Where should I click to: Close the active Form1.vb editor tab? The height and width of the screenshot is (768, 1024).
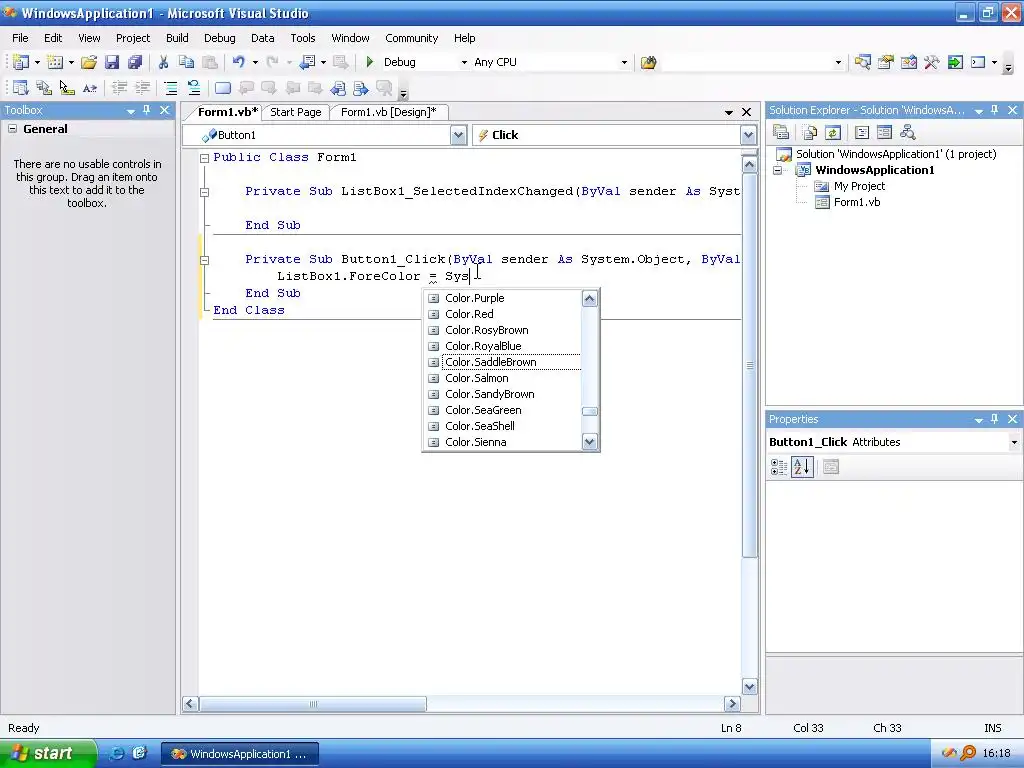click(746, 112)
